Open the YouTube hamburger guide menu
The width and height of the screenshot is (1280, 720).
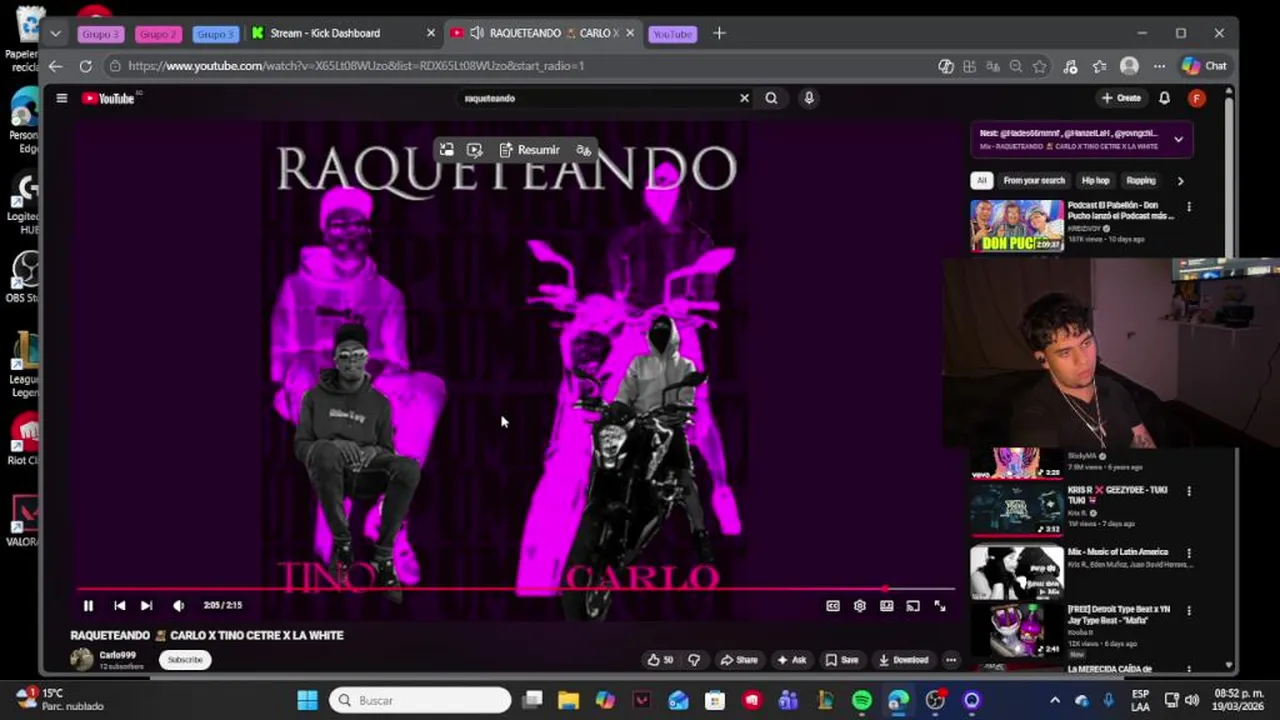coord(61,98)
